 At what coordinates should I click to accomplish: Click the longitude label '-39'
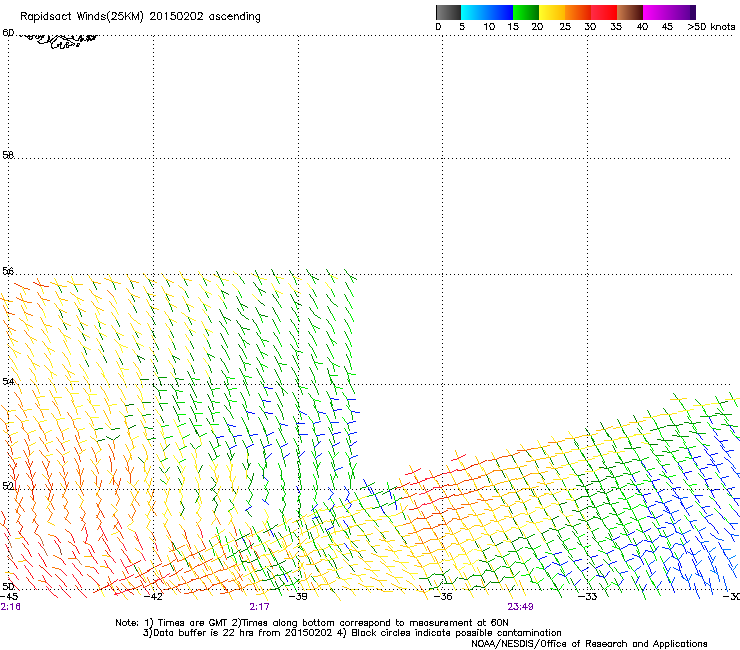point(298,597)
